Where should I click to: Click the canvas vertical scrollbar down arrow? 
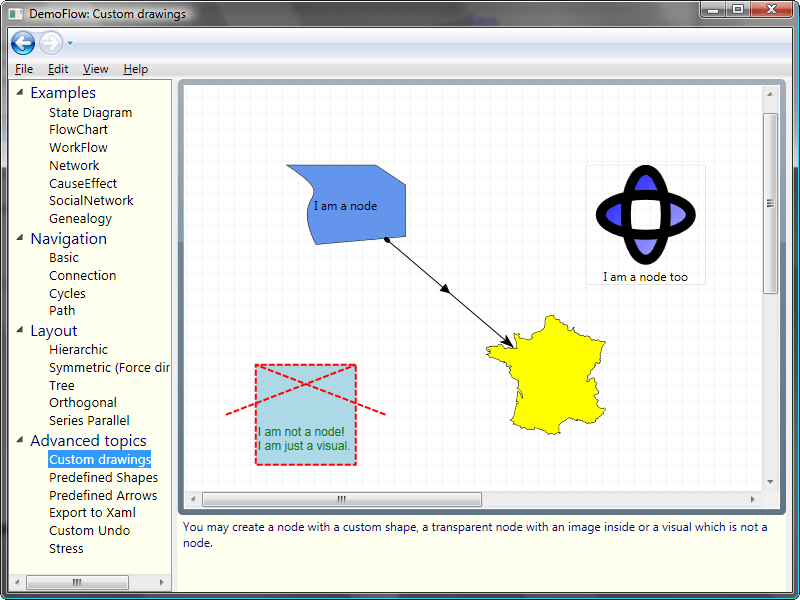770,481
